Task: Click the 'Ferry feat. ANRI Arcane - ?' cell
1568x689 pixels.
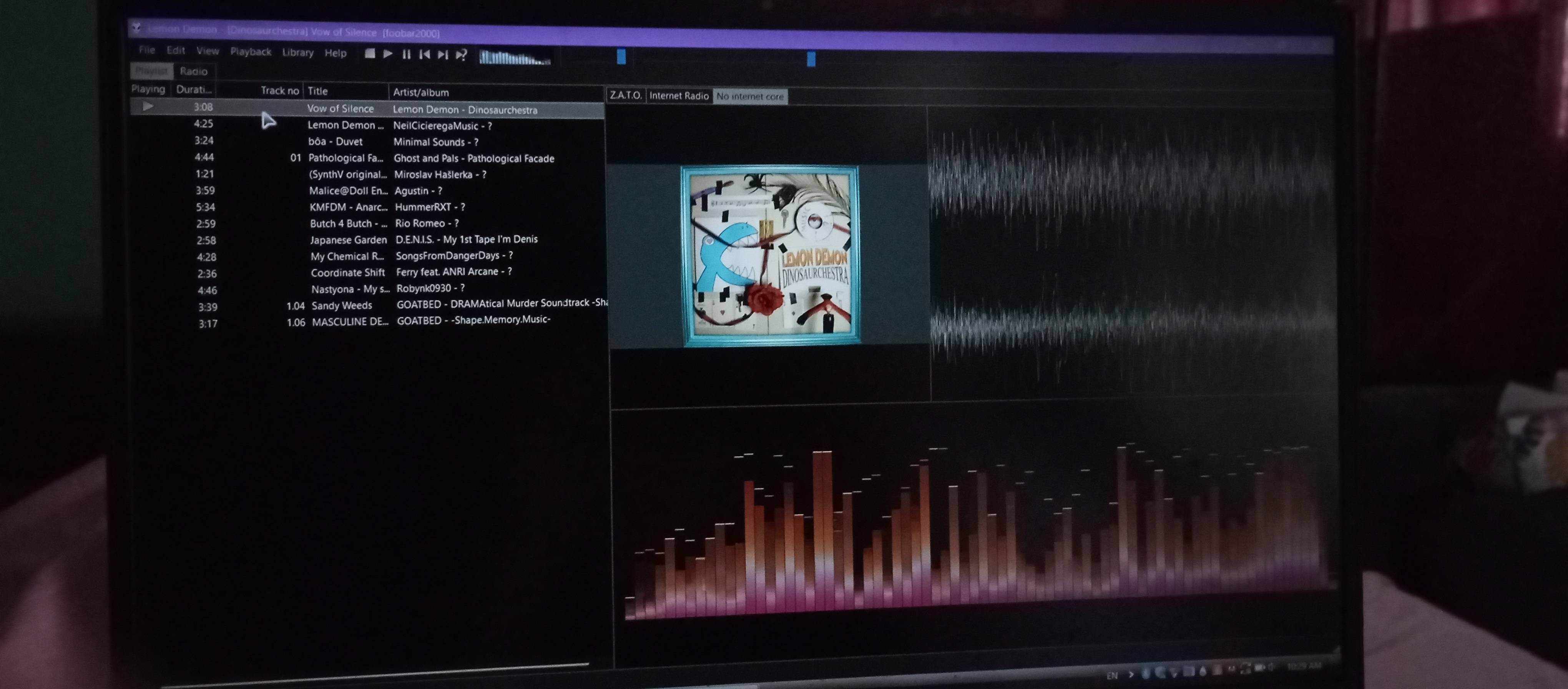Action: (x=454, y=272)
